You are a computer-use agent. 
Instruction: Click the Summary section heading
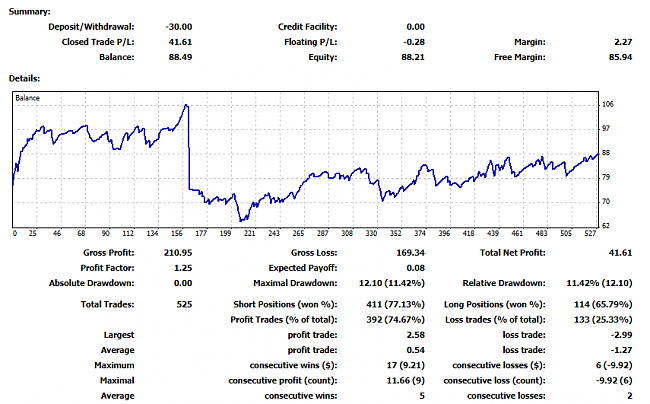tap(30, 10)
